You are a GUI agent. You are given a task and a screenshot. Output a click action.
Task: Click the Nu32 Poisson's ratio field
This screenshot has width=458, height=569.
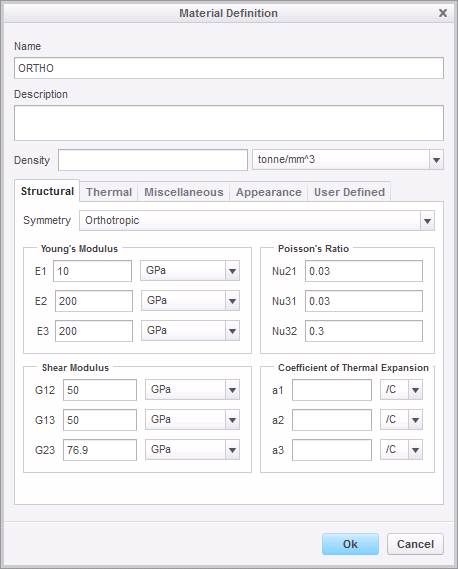pyautogui.click(x=364, y=331)
